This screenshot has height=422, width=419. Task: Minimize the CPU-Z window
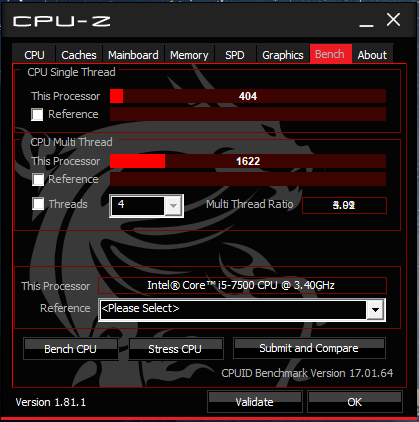[366, 21]
